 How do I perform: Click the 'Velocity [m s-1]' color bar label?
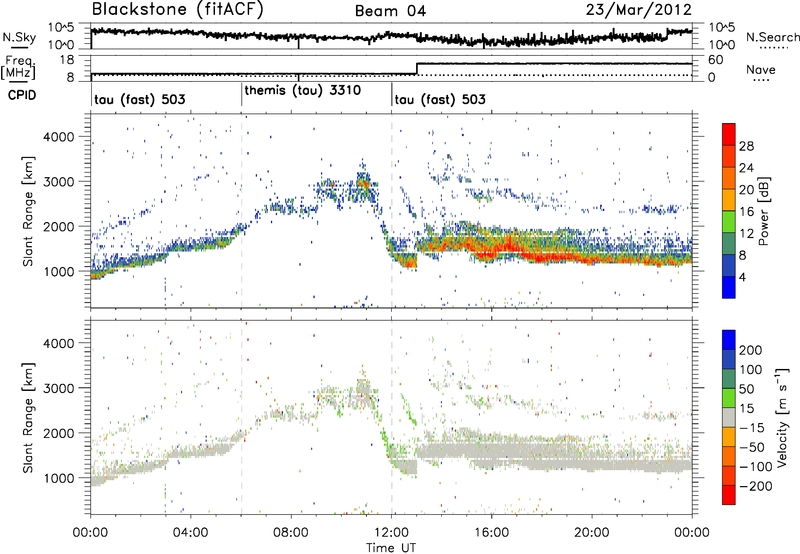pos(782,416)
